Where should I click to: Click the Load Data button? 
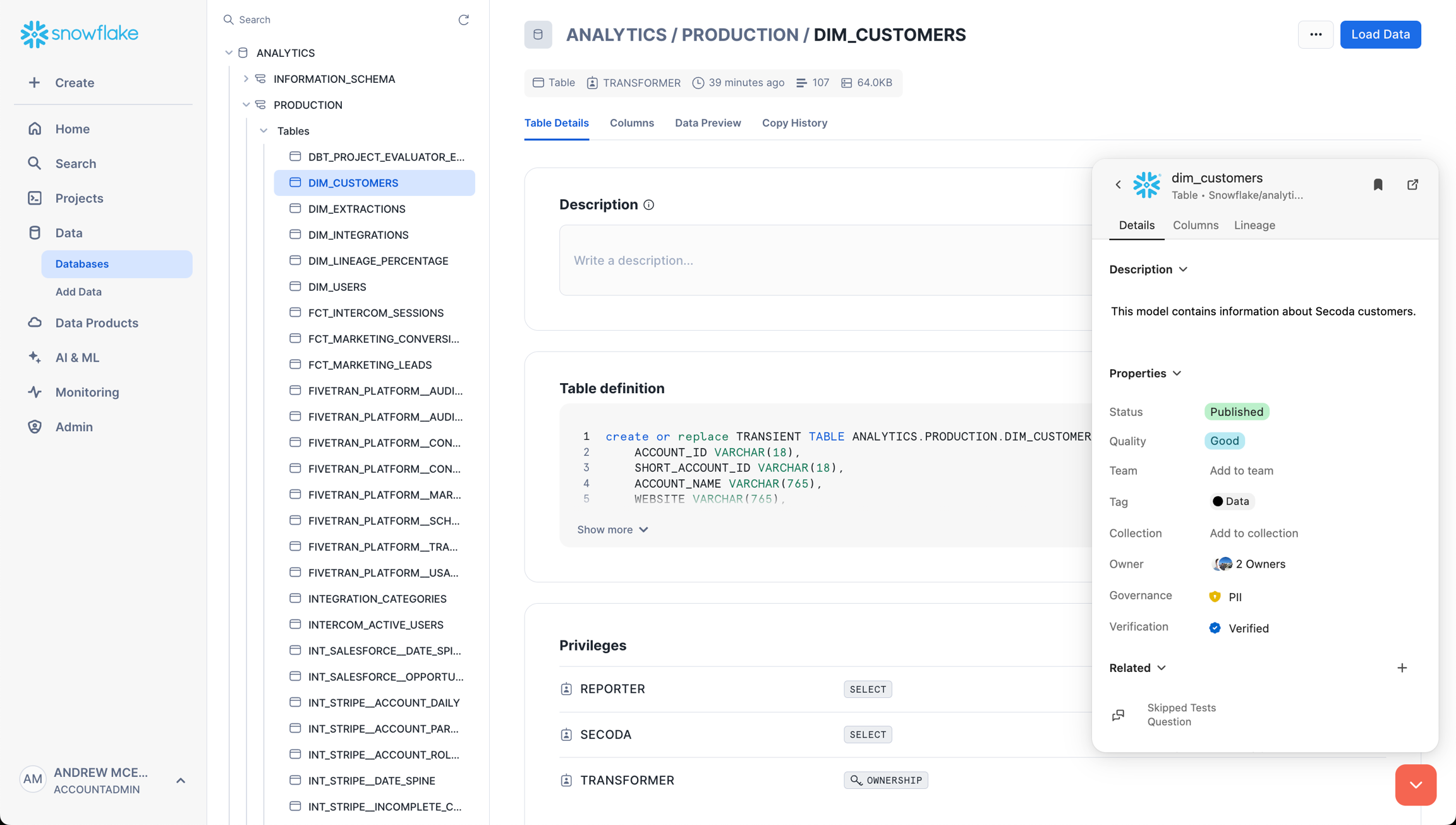tap(1380, 35)
